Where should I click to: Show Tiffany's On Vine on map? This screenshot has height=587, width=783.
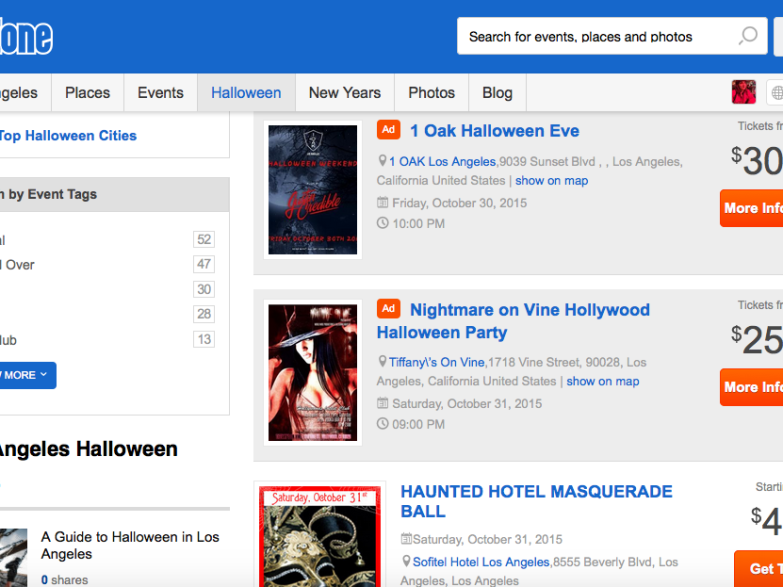point(603,381)
